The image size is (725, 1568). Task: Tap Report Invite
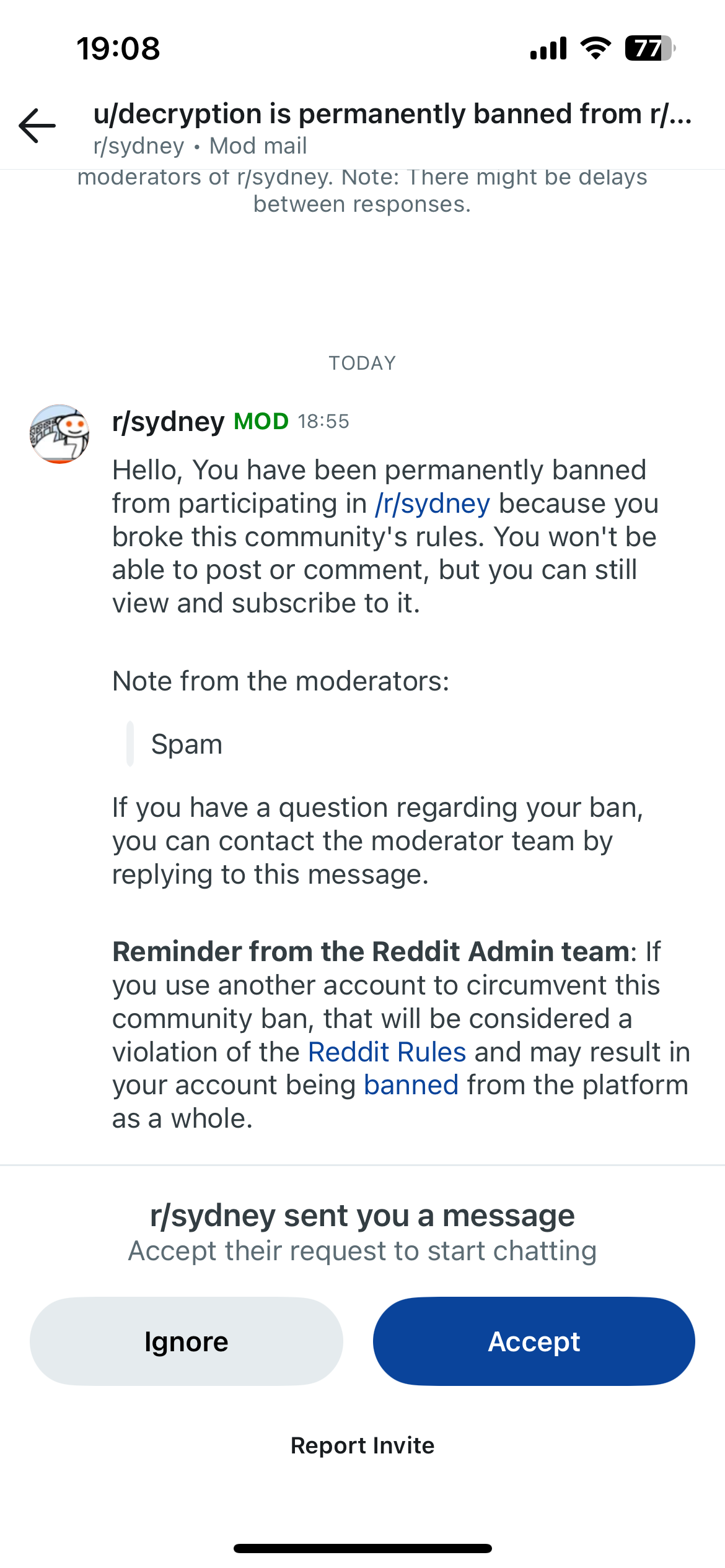362,1445
